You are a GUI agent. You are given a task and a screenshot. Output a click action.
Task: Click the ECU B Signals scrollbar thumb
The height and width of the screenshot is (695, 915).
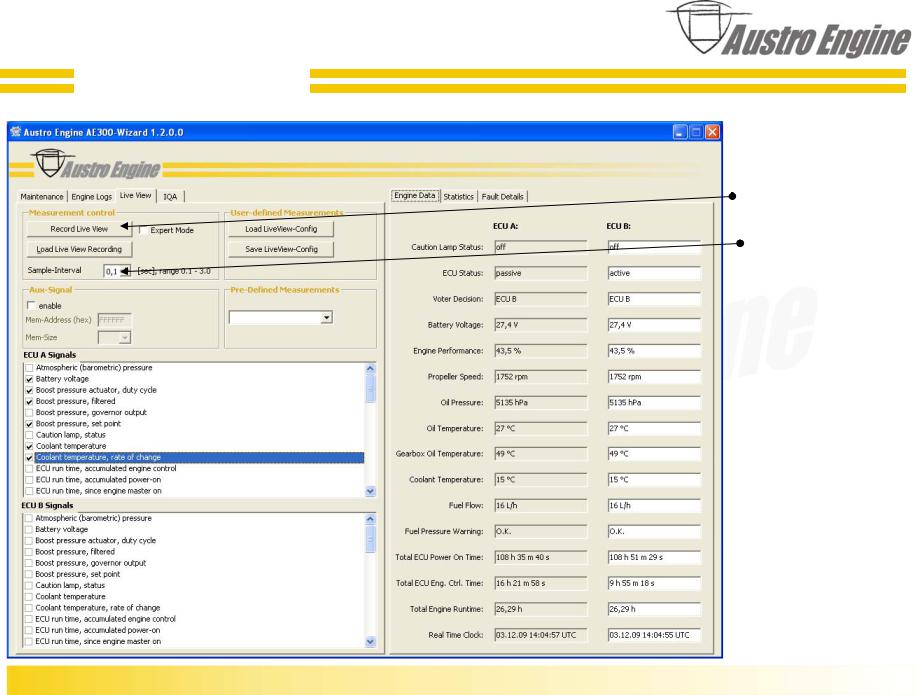coord(370,539)
